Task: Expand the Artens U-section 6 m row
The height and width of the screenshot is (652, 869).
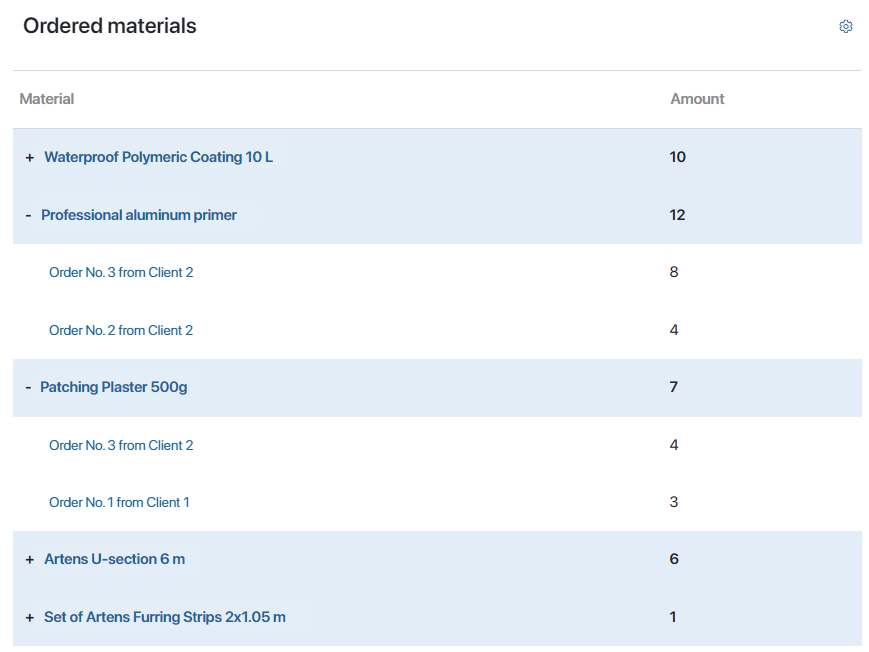Action: coord(30,560)
